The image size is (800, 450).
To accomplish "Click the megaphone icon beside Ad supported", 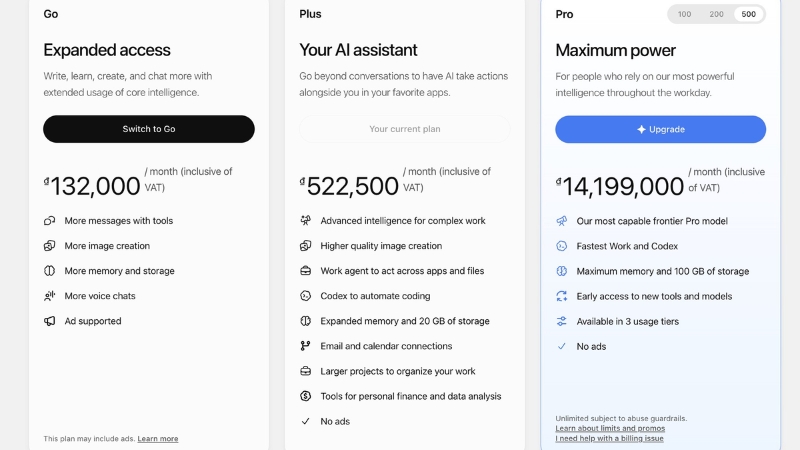I will pos(49,321).
